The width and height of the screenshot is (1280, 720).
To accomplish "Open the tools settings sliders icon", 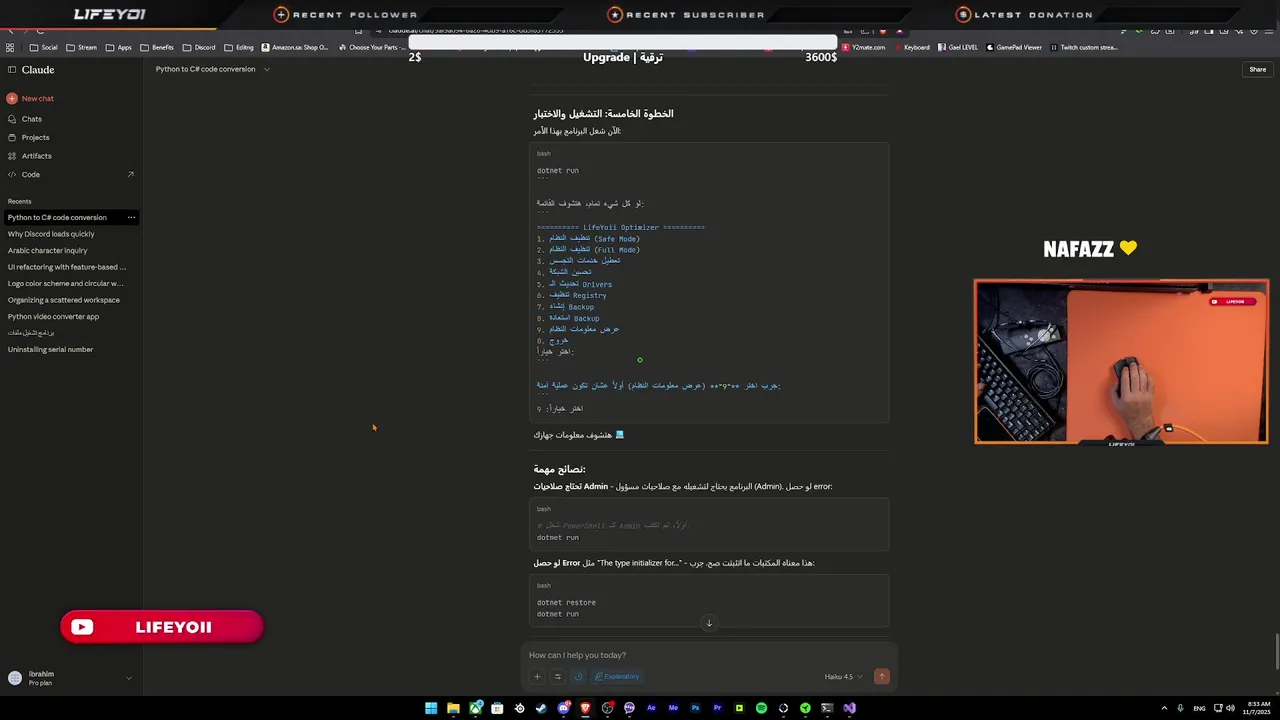I will 558,677.
